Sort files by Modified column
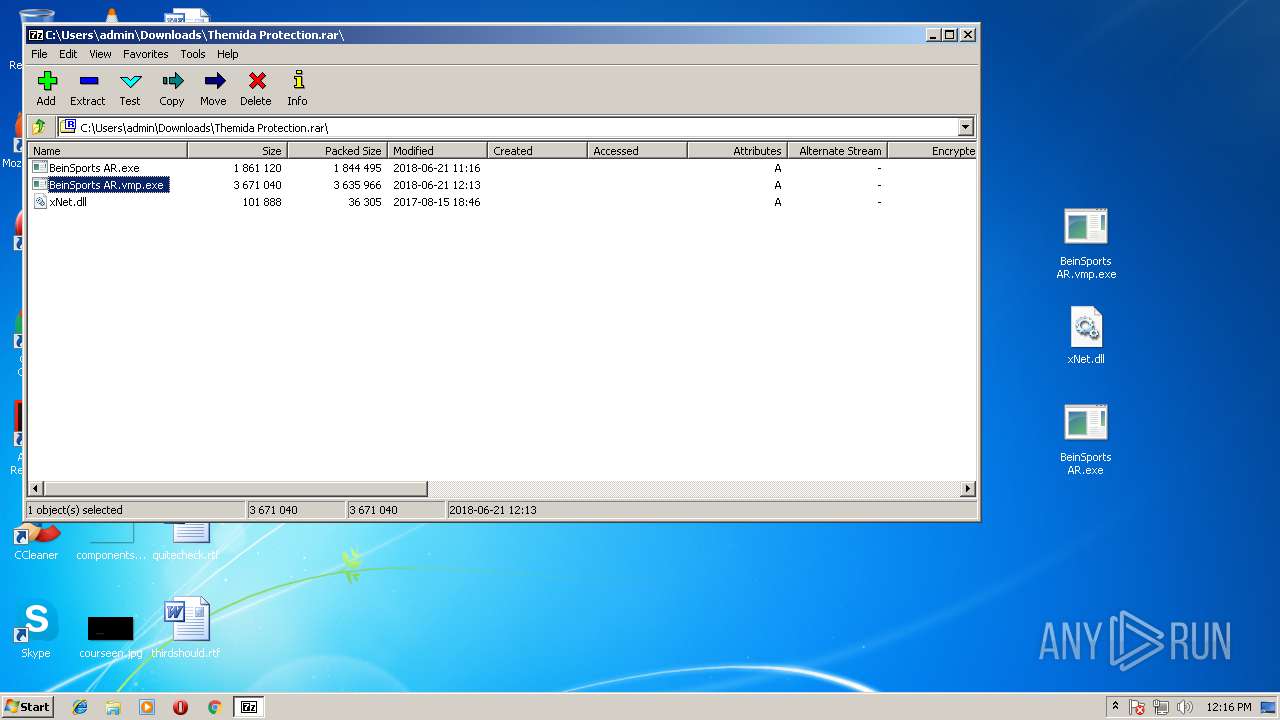Viewport: 1280px width, 720px height. (438, 151)
